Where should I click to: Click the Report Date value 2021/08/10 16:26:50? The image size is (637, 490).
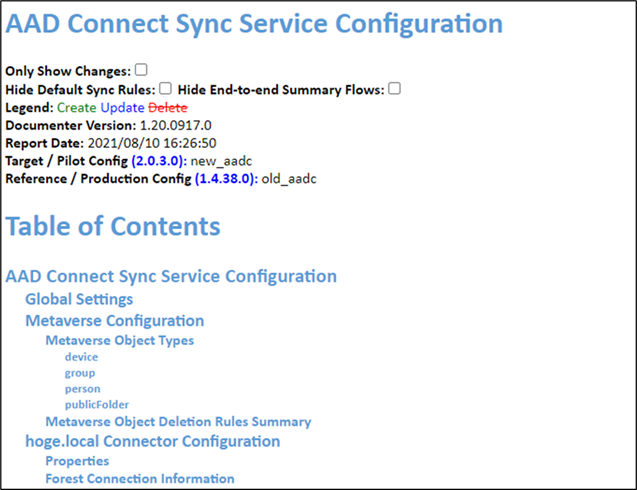(x=152, y=143)
